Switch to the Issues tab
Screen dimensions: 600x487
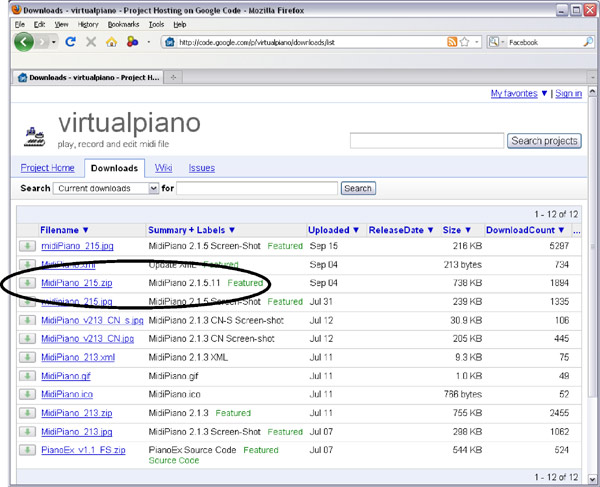click(202, 168)
